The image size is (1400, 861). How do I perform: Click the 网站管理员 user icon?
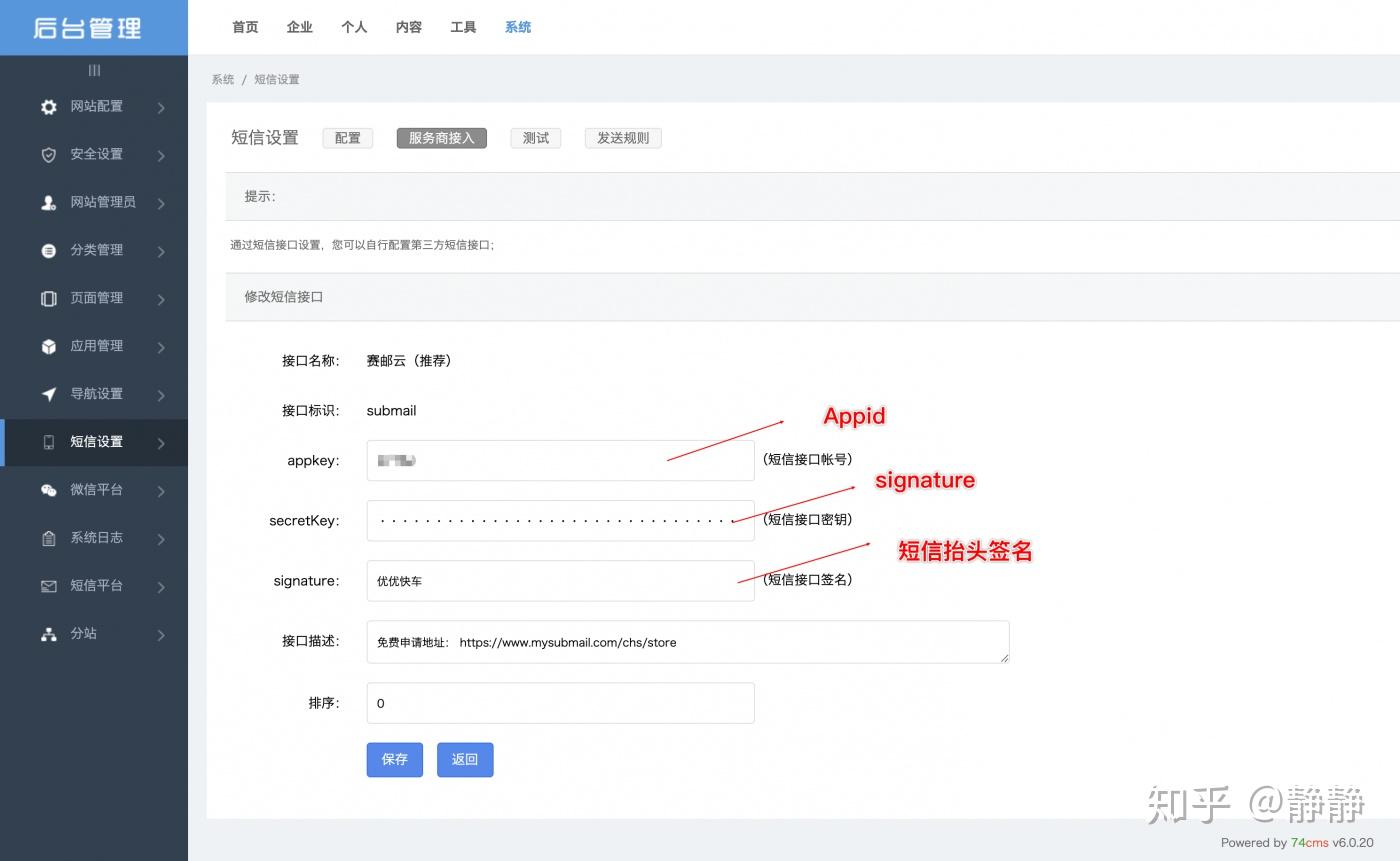[x=48, y=203]
